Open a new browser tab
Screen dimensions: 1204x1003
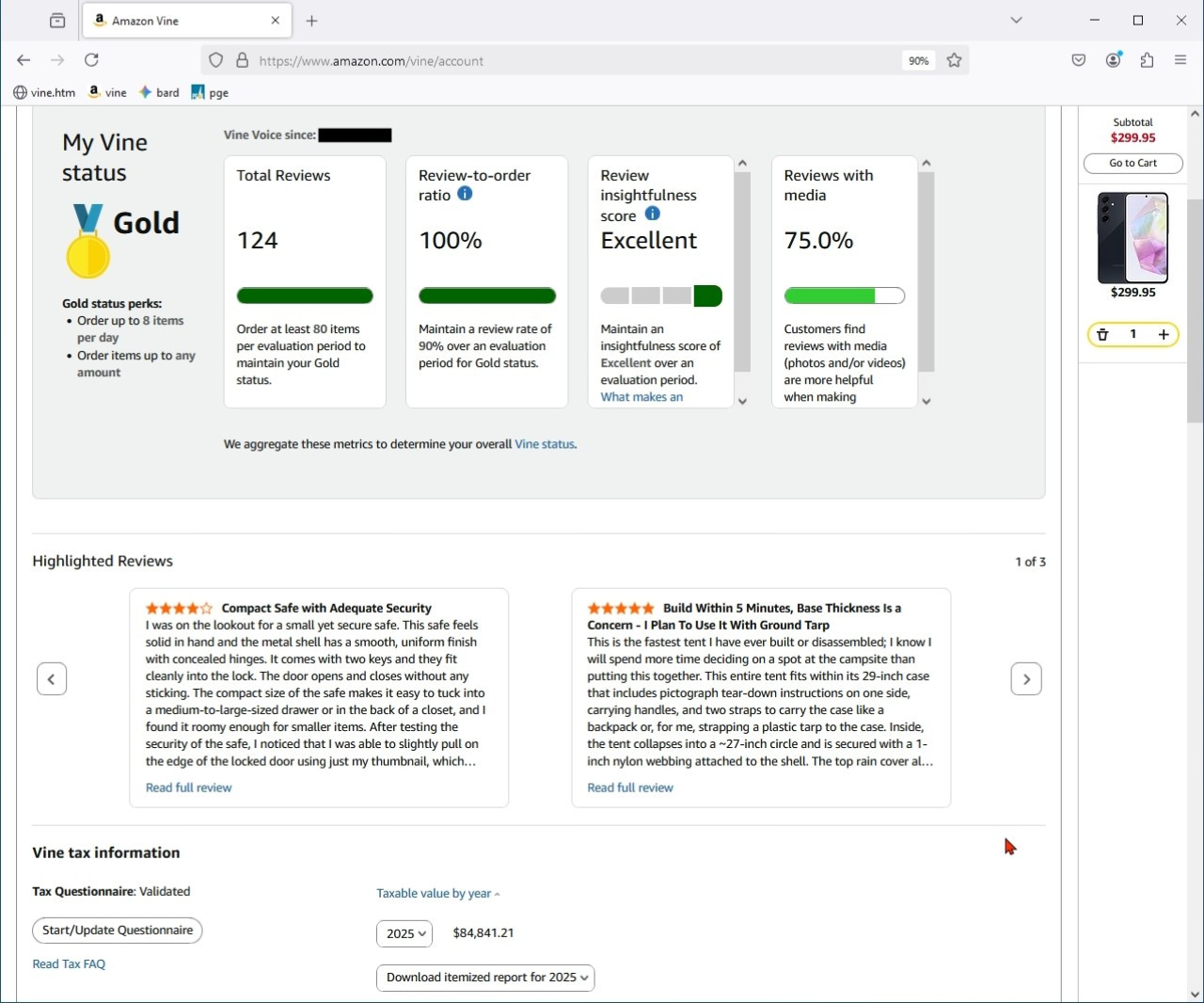(312, 21)
